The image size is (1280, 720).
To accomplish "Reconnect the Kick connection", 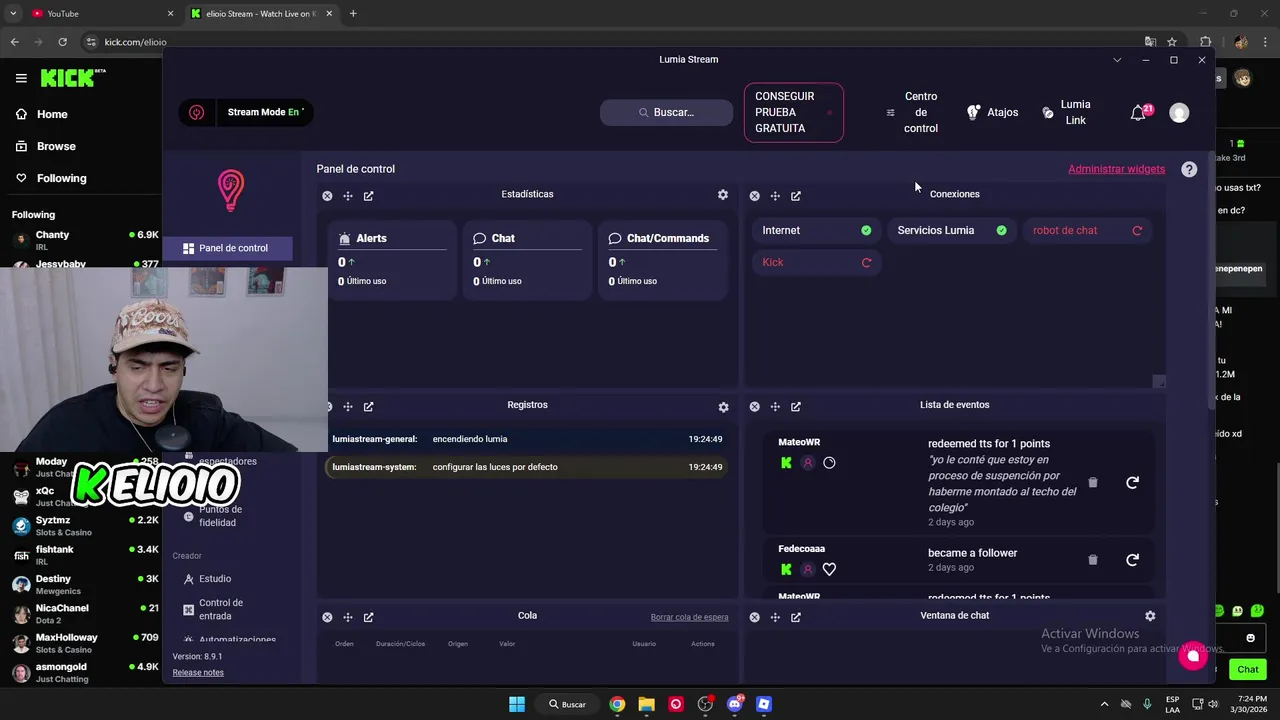I will (866, 263).
